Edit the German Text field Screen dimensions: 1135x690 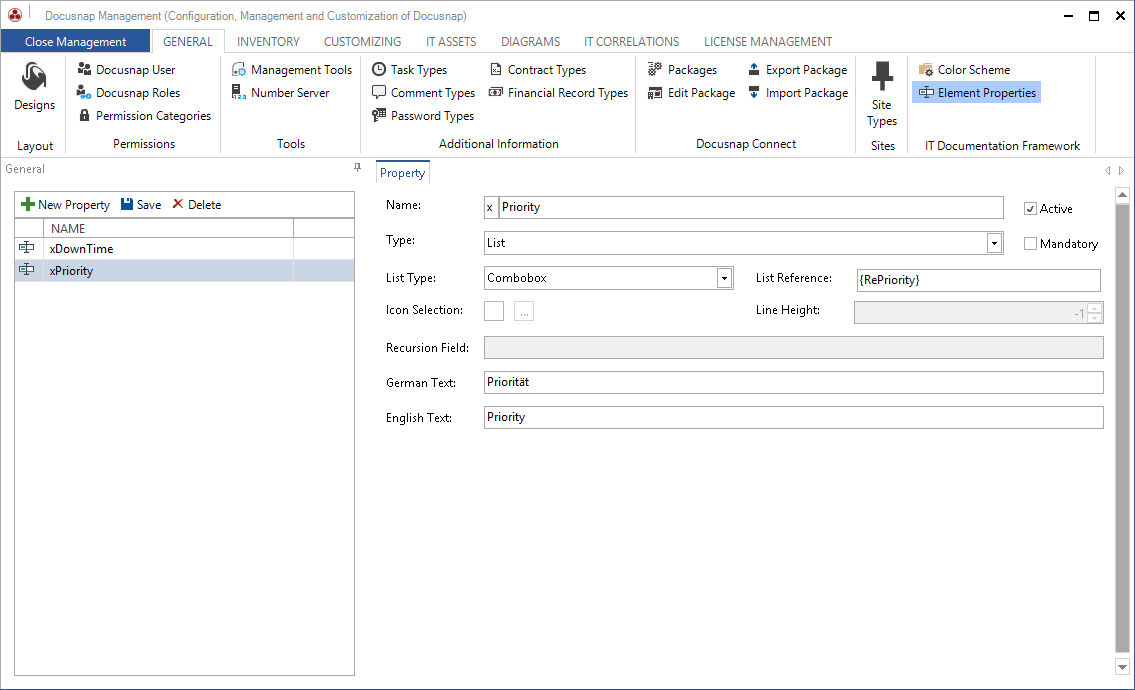pos(793,382)
